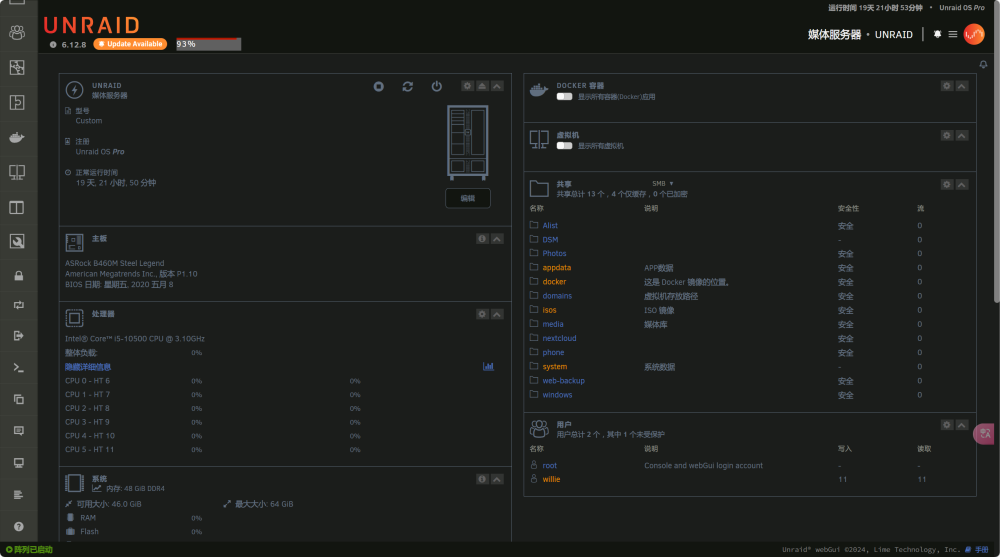Viewport: 1000px width, 557px height.
Task: Click the 隐藏详细信息 link in the processor tile
Action: point(88,367)
